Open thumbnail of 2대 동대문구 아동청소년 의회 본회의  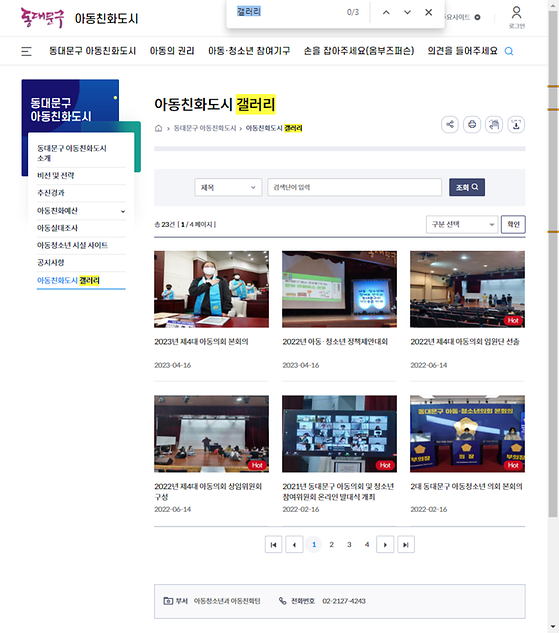467,434
